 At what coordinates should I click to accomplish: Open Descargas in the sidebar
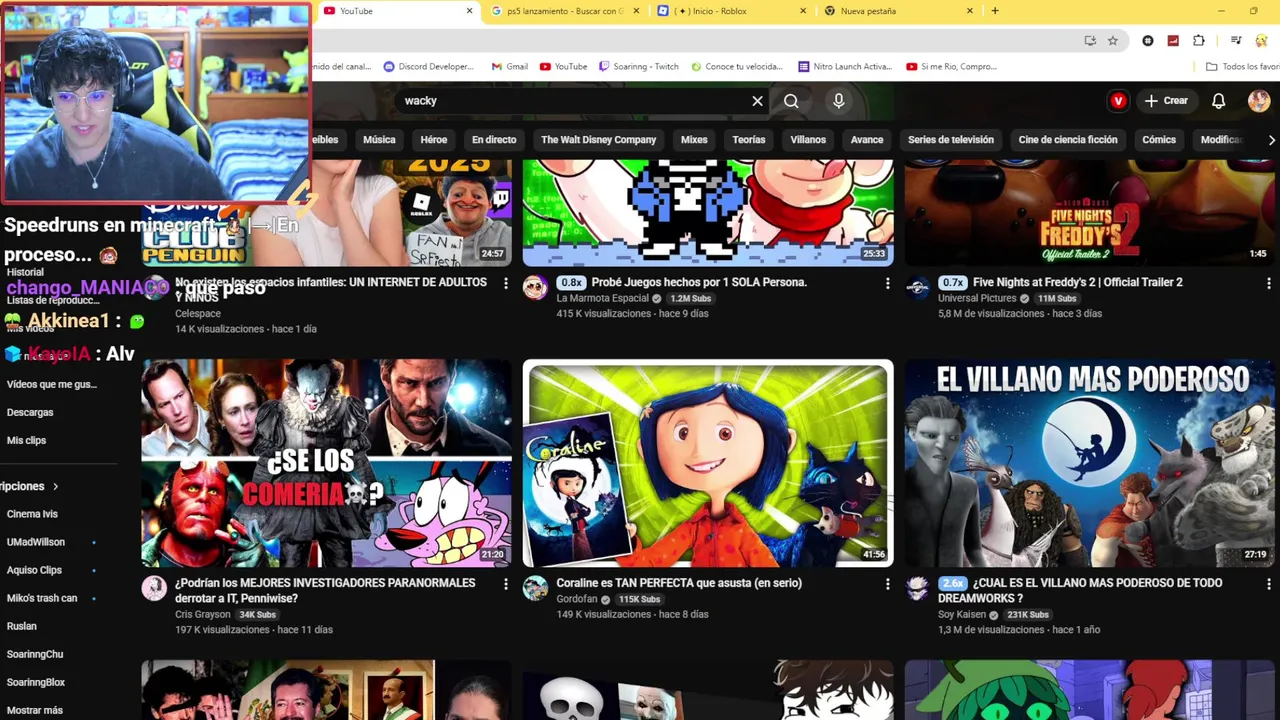tap(30, 412)
